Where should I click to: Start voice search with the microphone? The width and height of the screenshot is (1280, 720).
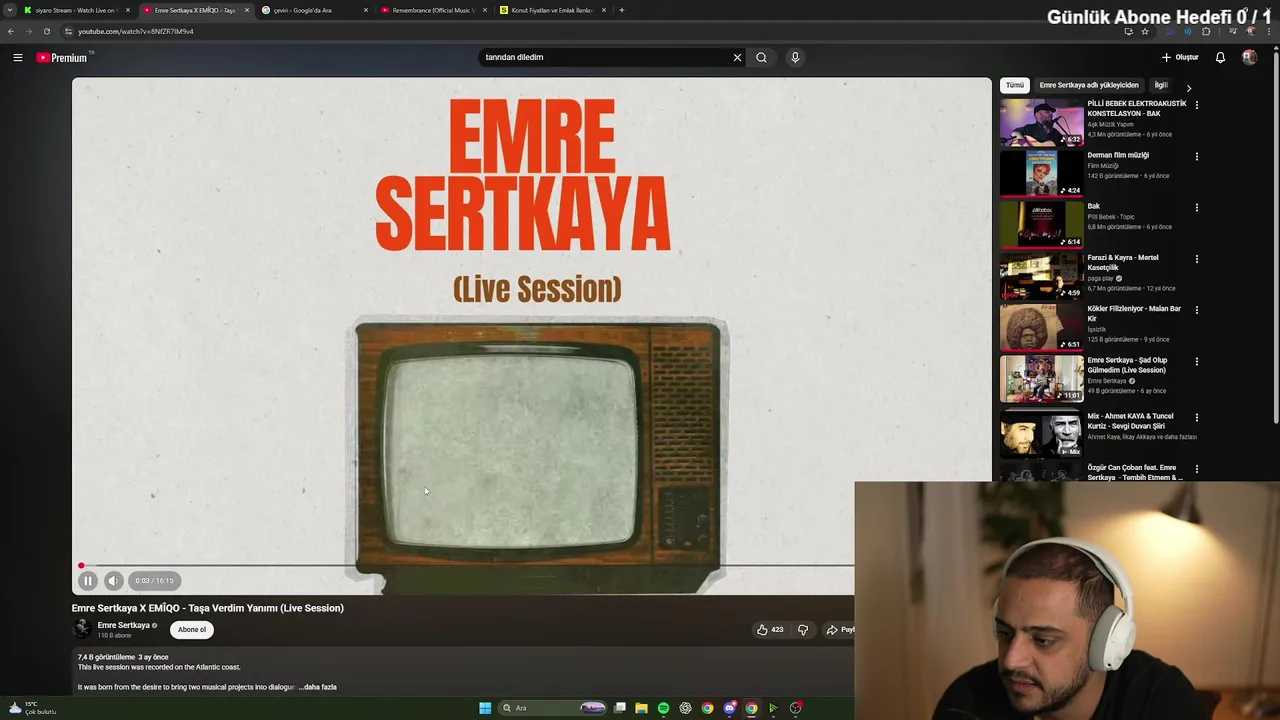pos(795,57)
